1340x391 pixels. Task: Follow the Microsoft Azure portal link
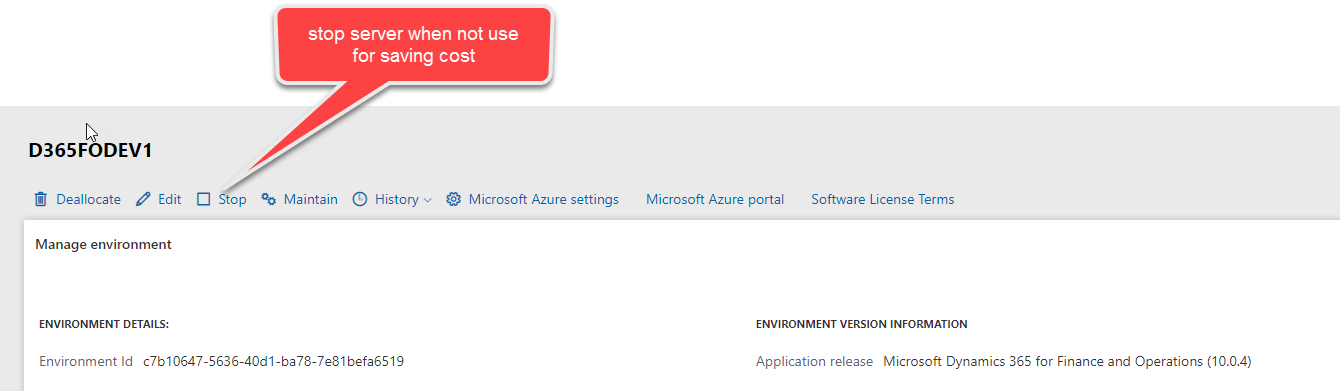(x=715, y=199)
